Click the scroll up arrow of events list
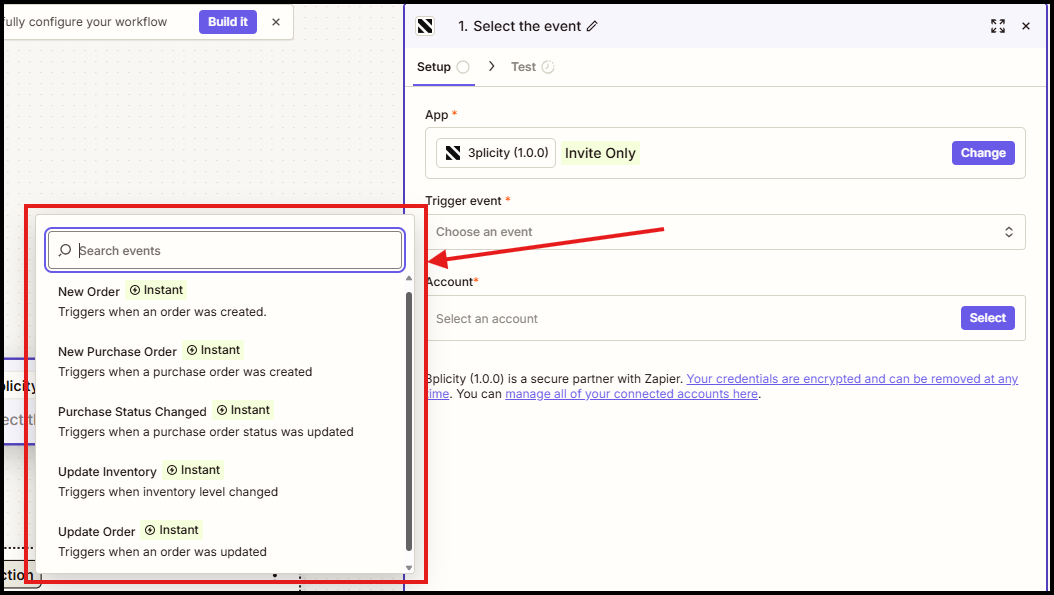 [x=409, y=278]
